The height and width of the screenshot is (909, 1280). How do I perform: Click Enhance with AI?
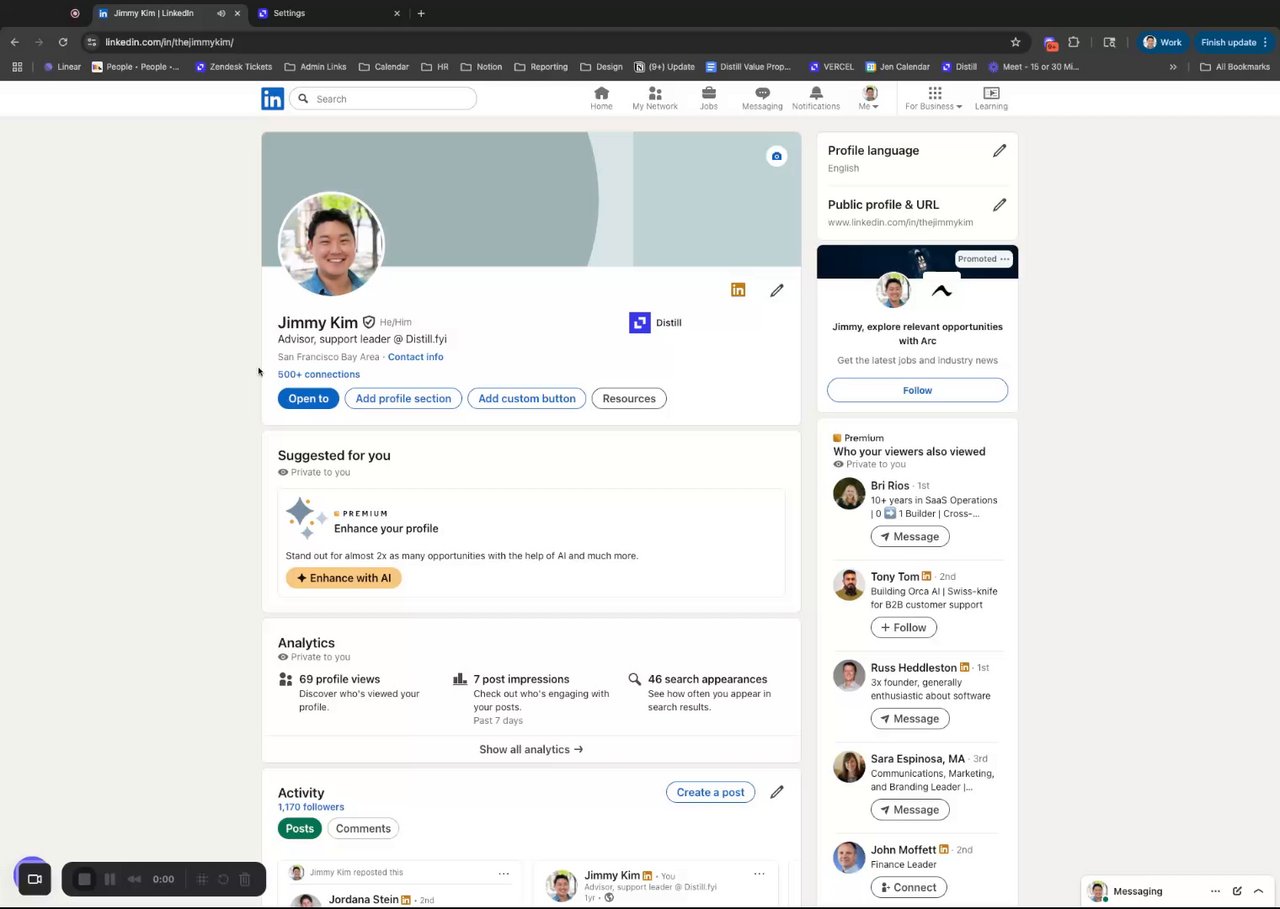tap(344, 578)
